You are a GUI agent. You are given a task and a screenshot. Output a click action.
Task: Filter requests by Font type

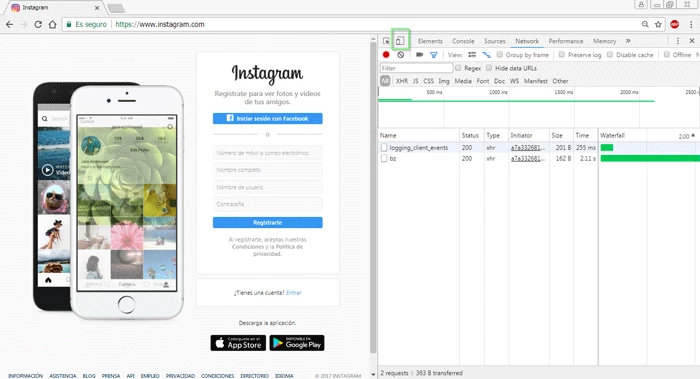click(483, 81)
